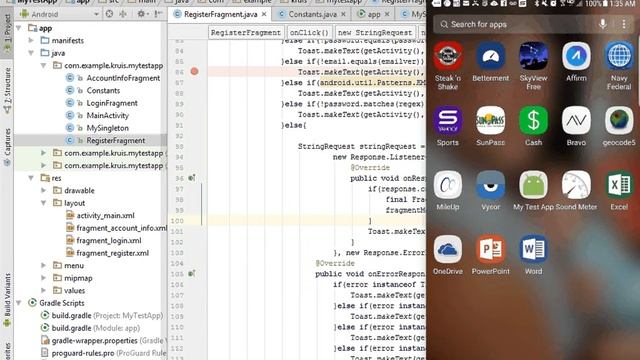Open the Captures tool window tab
640x360 pixels.
pos(7,147)
